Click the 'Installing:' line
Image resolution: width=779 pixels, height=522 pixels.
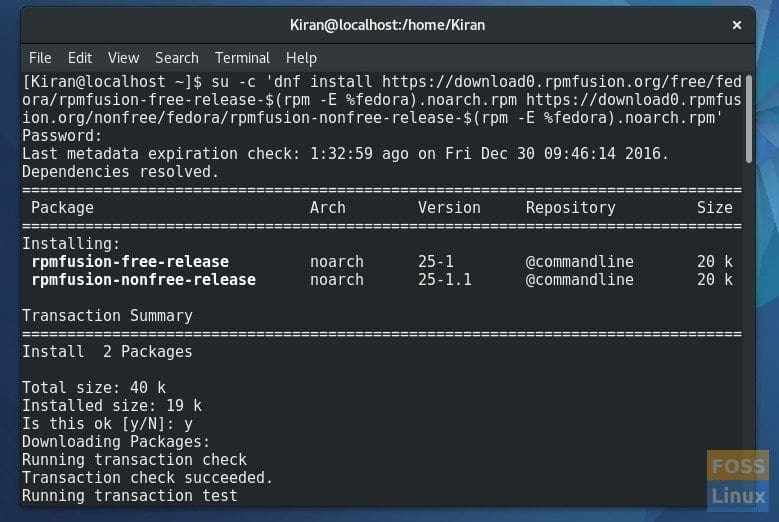72,244
